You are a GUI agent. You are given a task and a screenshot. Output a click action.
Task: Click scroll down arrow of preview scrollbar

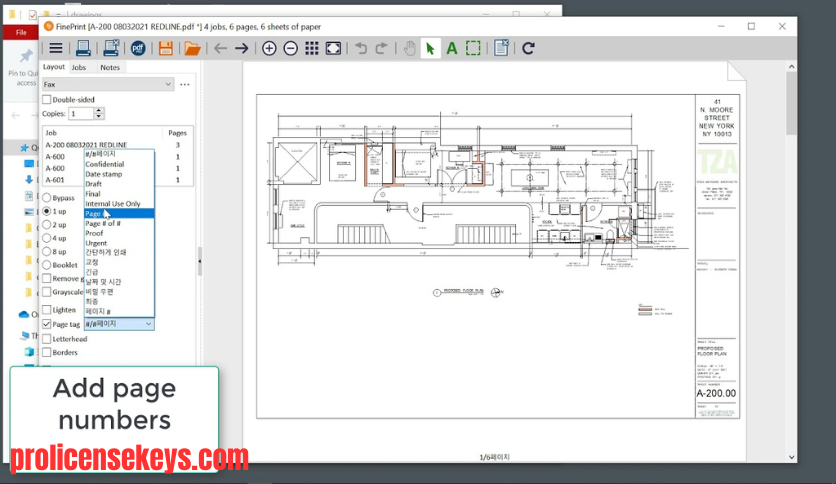[x=791, y=457]
